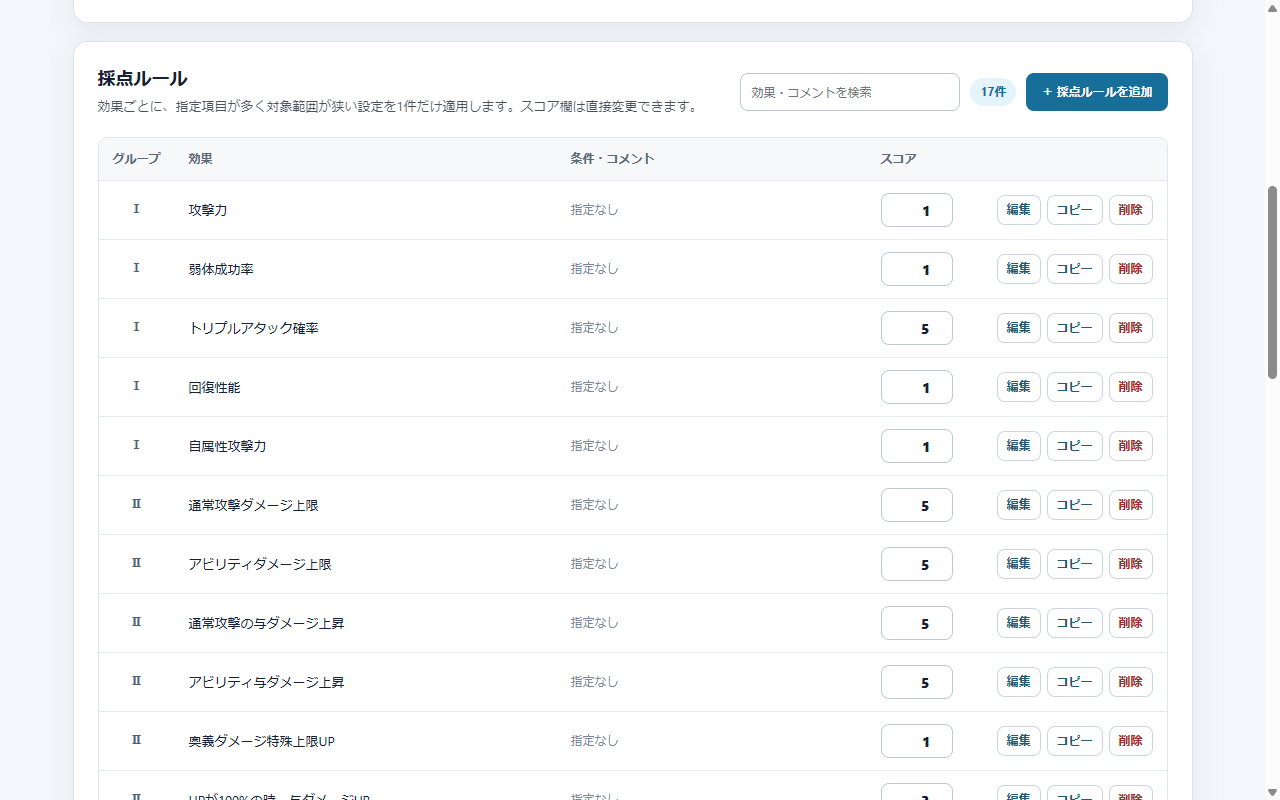The width and height of the screenshot is (1280, 800).
Task: Copy the 攻撃力 rule
Action: point(1074,210)
